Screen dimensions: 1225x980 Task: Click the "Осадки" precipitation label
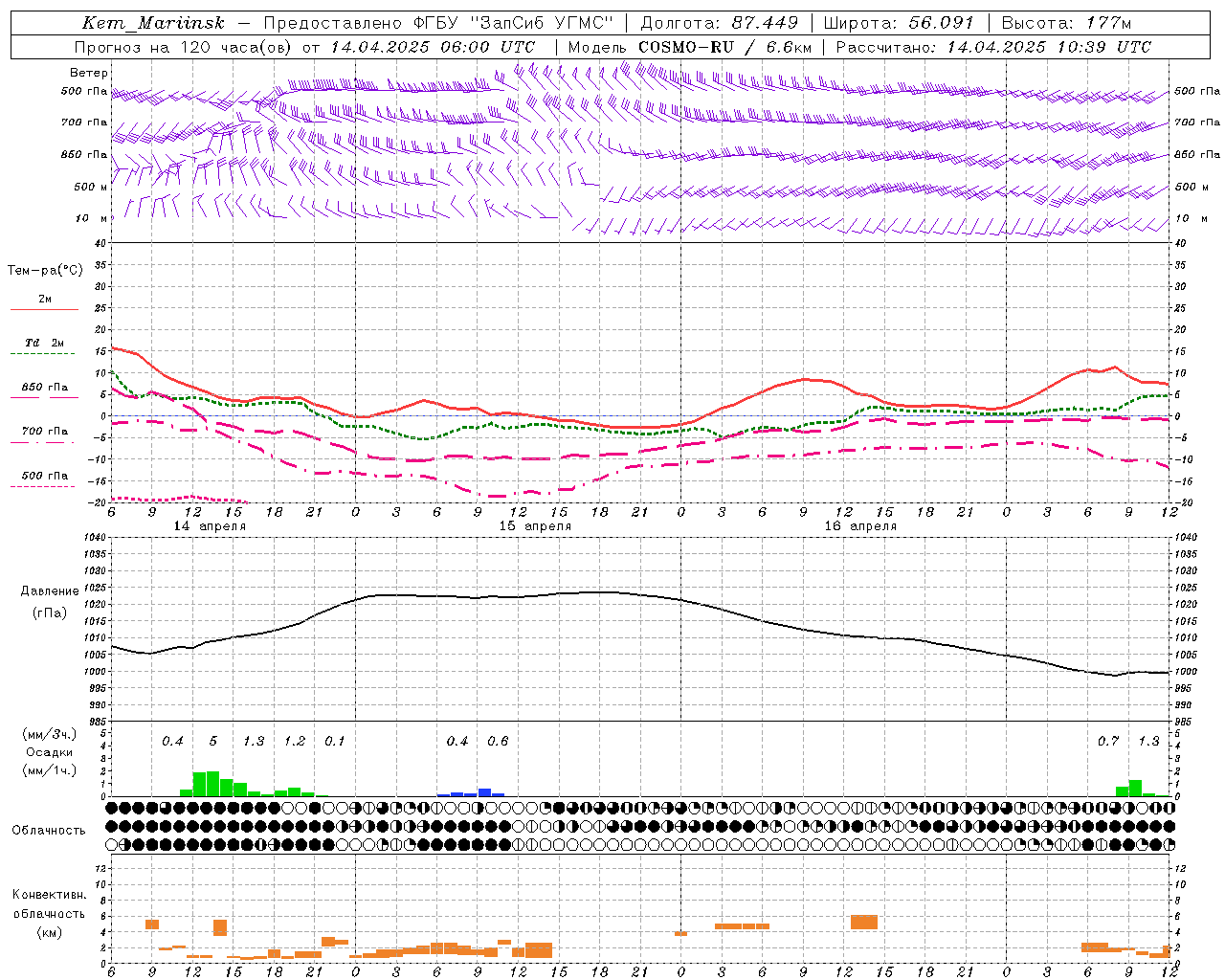coord(49,752)
